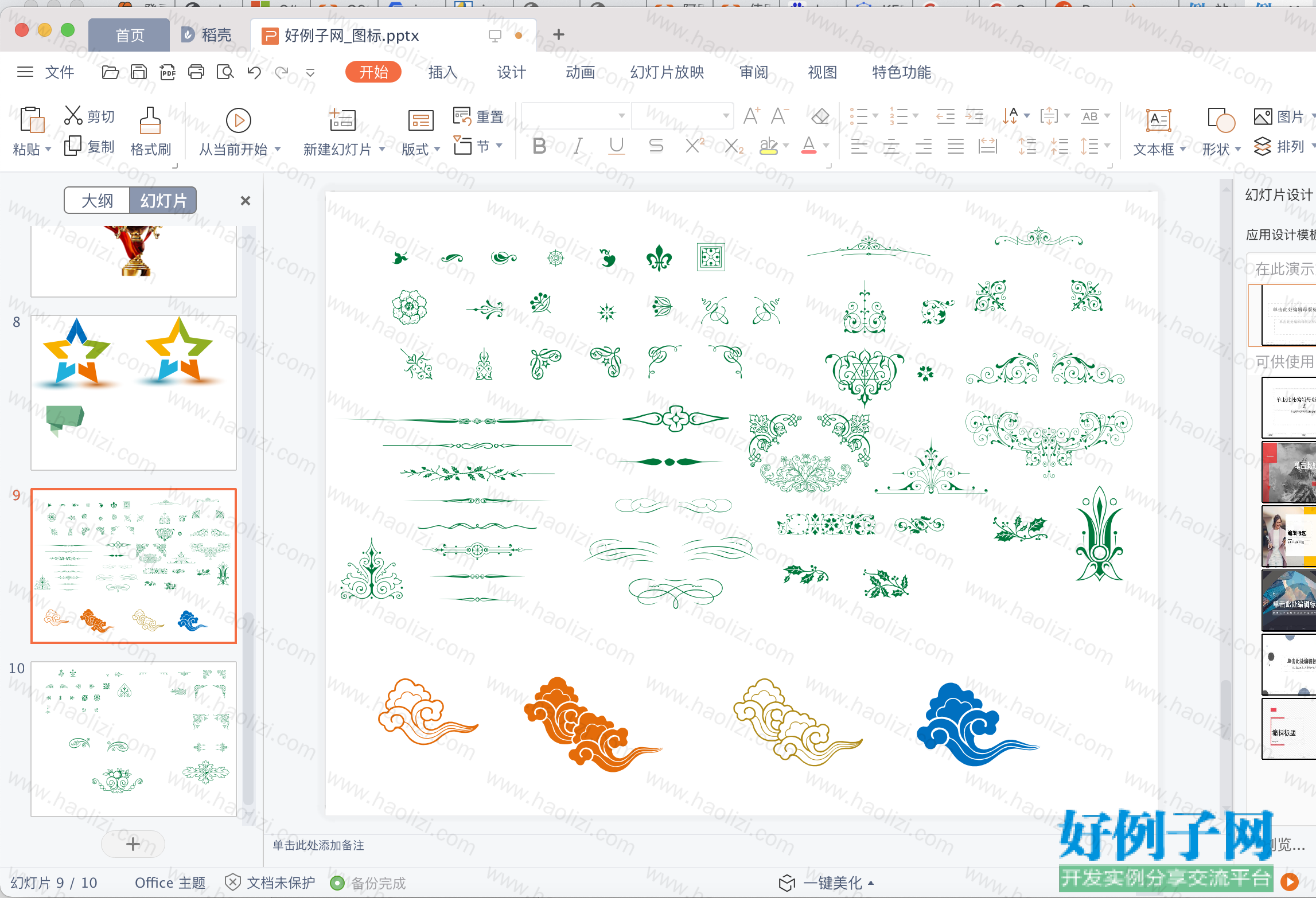Toggle italic formatting
Image resolution: width=1316 pixels, height=898 pixels.
(579, 146)
